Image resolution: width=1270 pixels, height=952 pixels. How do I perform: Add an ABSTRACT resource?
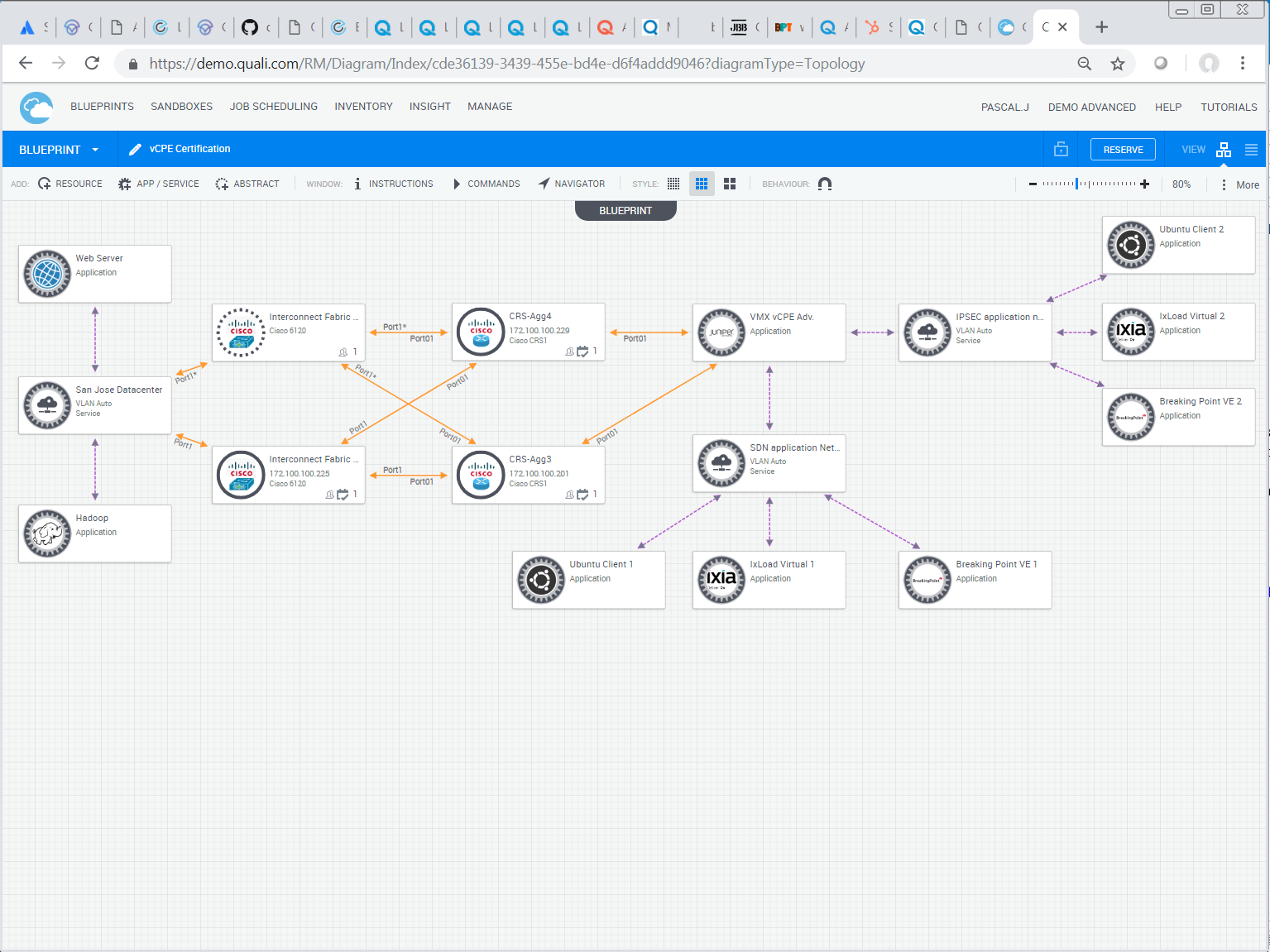point(247,184)
